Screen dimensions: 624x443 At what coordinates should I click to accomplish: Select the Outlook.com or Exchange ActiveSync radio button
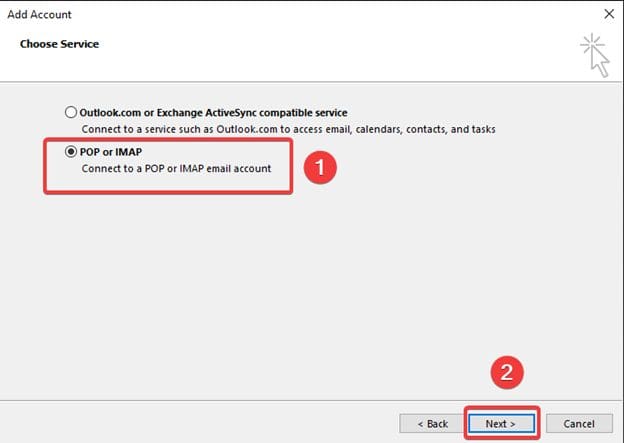70,113
